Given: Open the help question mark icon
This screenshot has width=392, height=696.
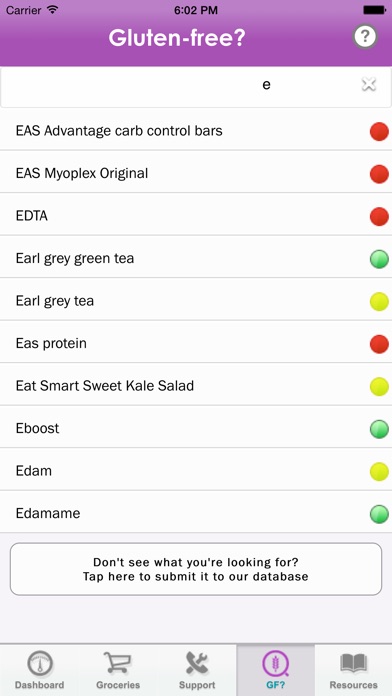Looking at the screenshot, I should 365,37.
